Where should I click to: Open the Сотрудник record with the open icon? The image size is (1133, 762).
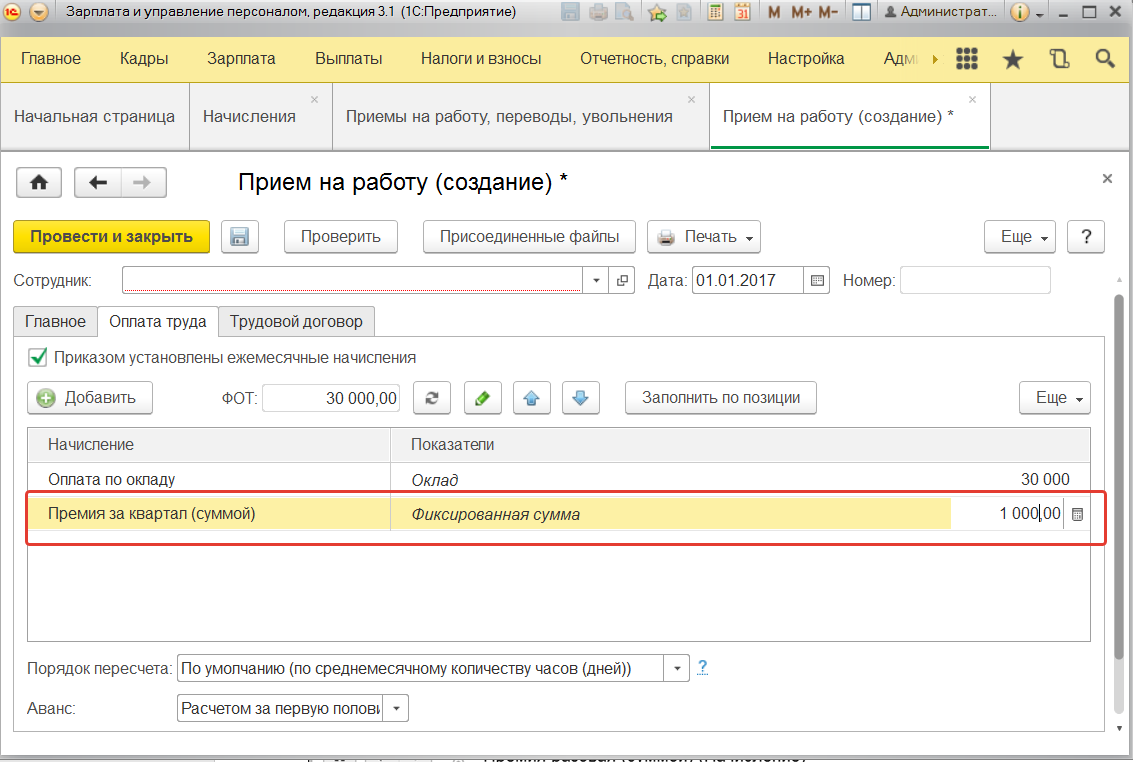pos(622,280)
